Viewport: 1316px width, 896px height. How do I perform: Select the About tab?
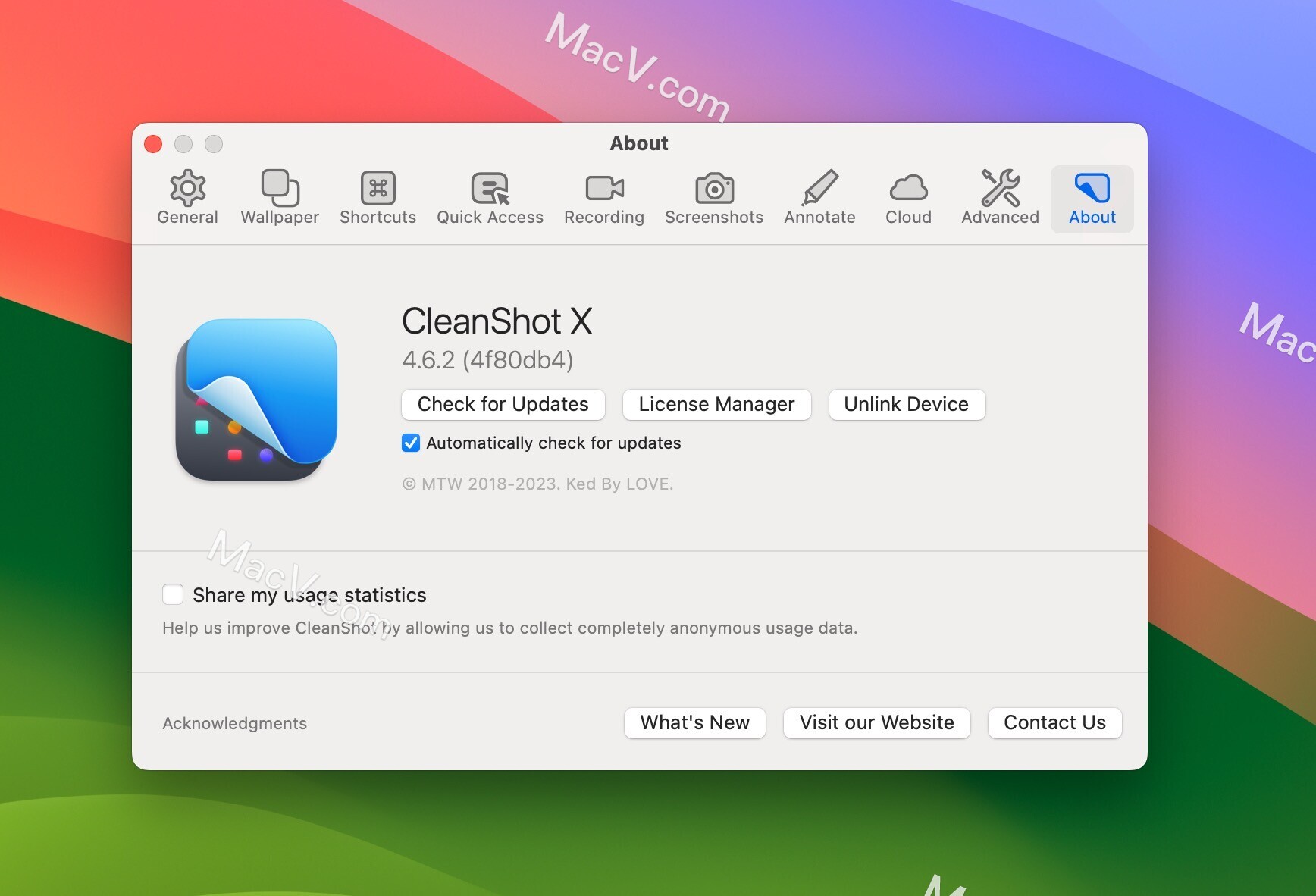(1092, 199)
